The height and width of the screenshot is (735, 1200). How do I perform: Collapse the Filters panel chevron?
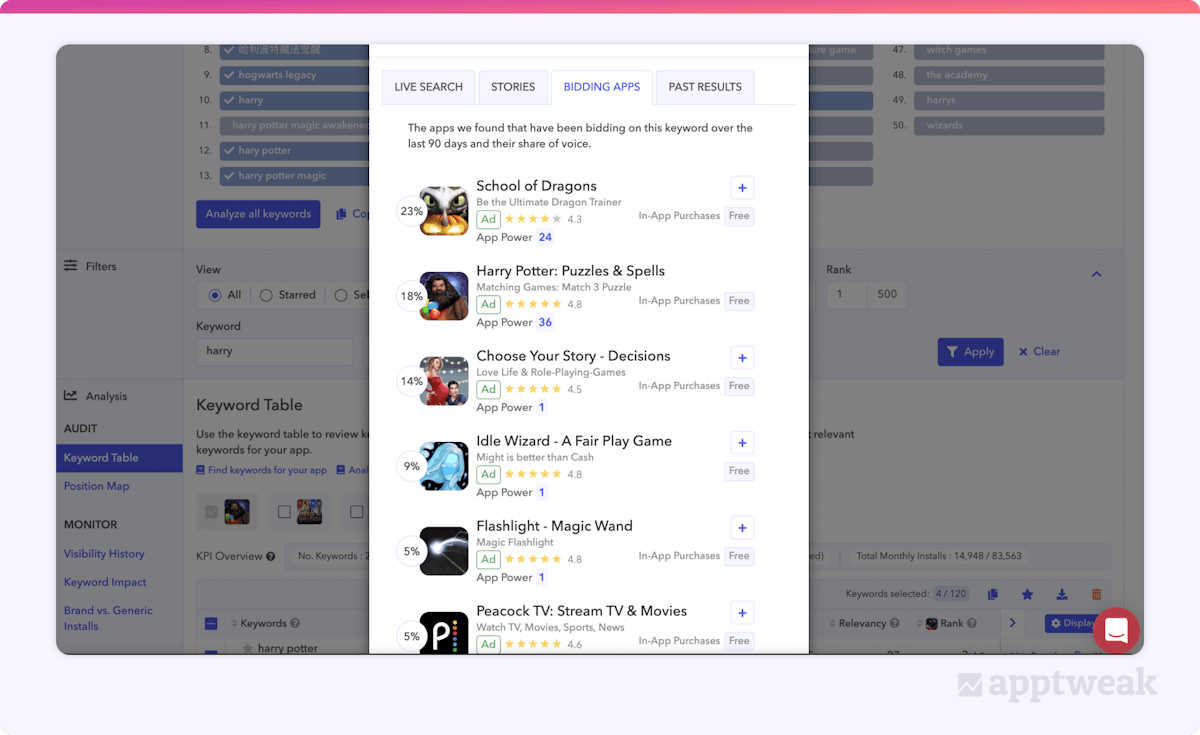click(1096, 274)
